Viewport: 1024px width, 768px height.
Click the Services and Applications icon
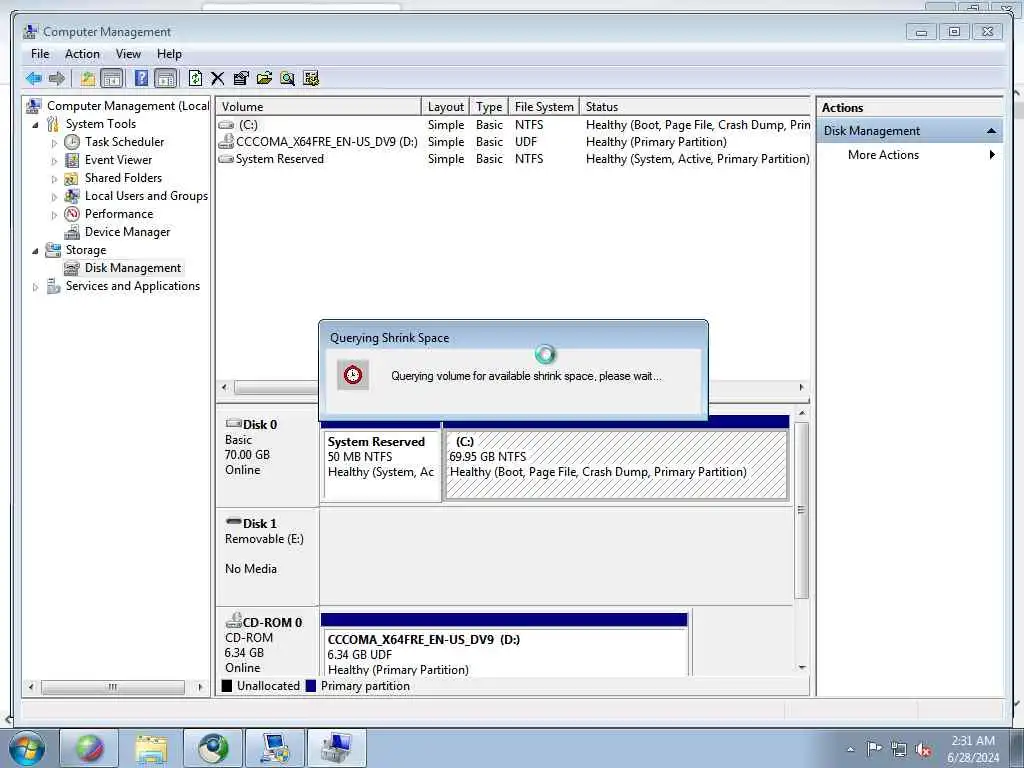pyautogui.click(x=53, y=286)
